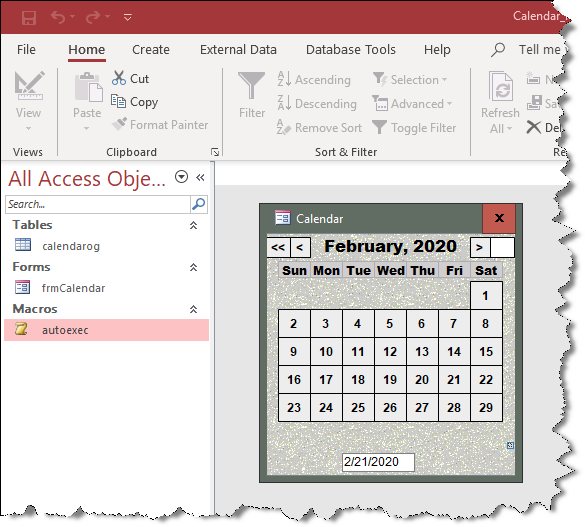Screen dimensions: 585x527
Task: Click the navigation pane Search field
Action: pos(98,204)
